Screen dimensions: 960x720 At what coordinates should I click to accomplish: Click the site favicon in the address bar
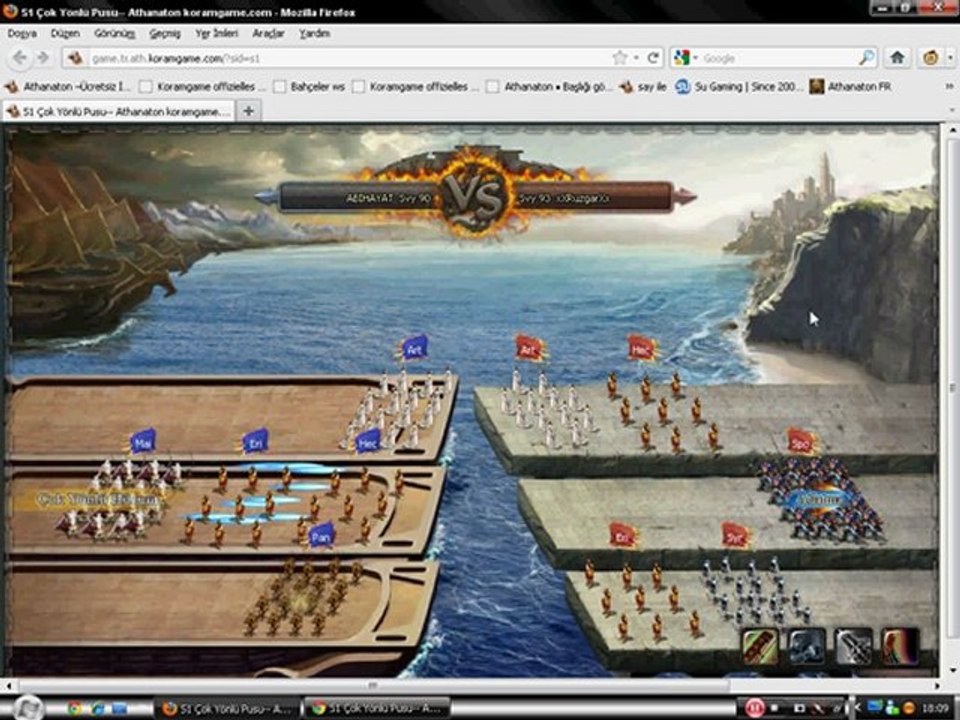click(x=75, y=58)
